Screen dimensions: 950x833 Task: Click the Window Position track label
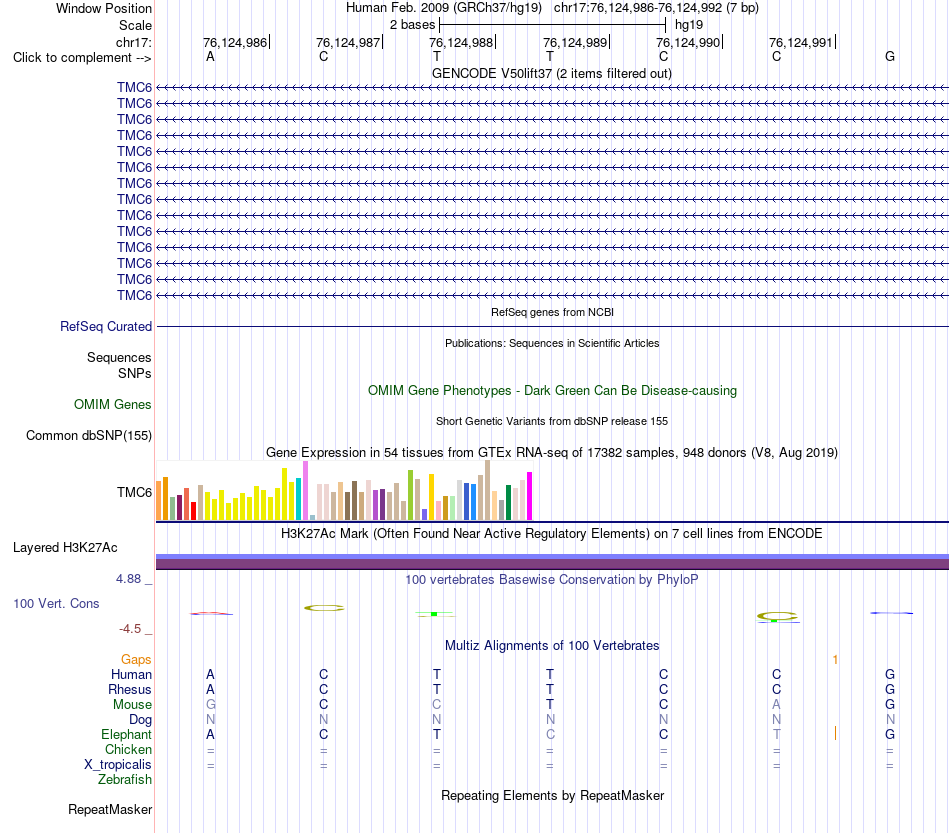[104, 8]
